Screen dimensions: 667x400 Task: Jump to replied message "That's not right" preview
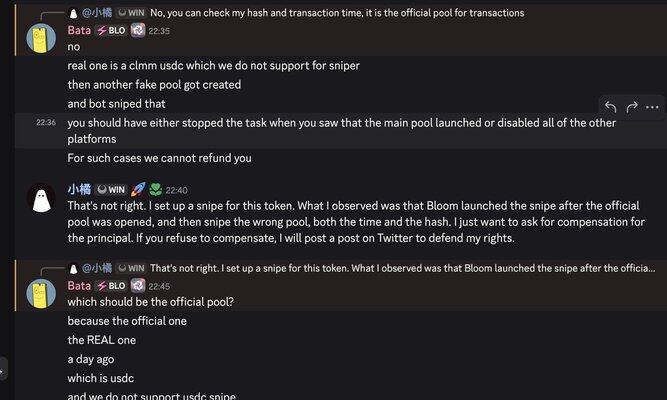tap(402, 268)
